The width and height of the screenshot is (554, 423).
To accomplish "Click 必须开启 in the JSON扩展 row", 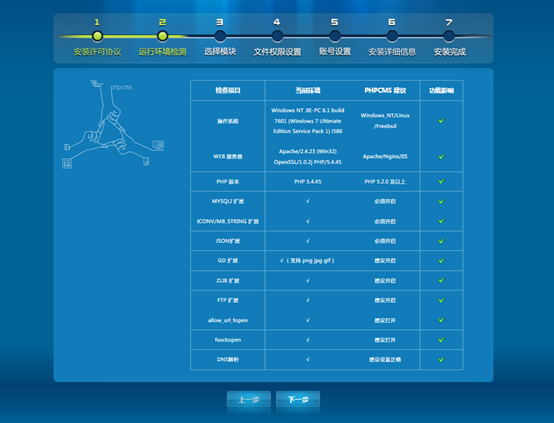I will tap(385, 241).
